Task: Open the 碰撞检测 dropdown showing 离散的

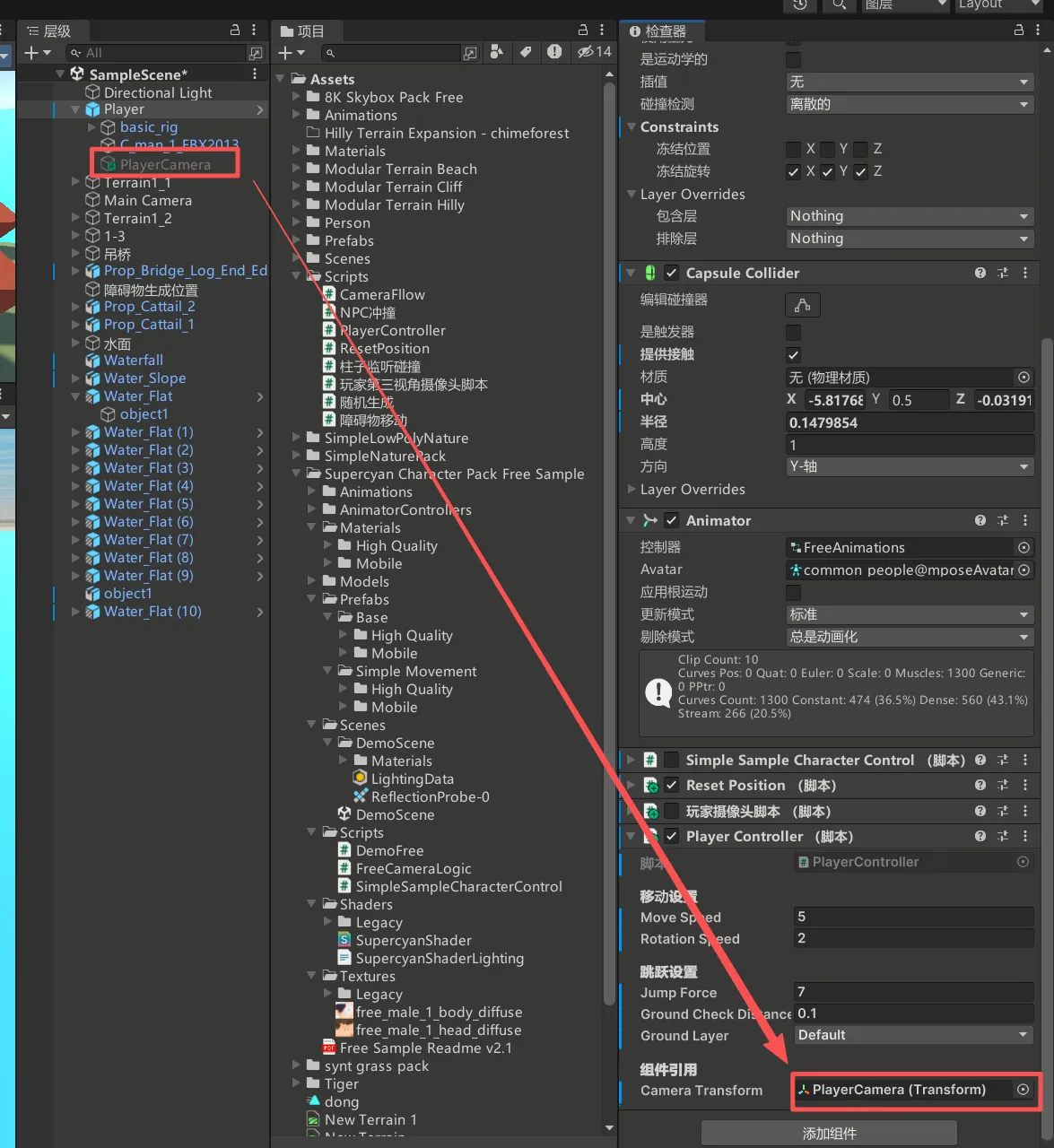Action: point(910,104)
